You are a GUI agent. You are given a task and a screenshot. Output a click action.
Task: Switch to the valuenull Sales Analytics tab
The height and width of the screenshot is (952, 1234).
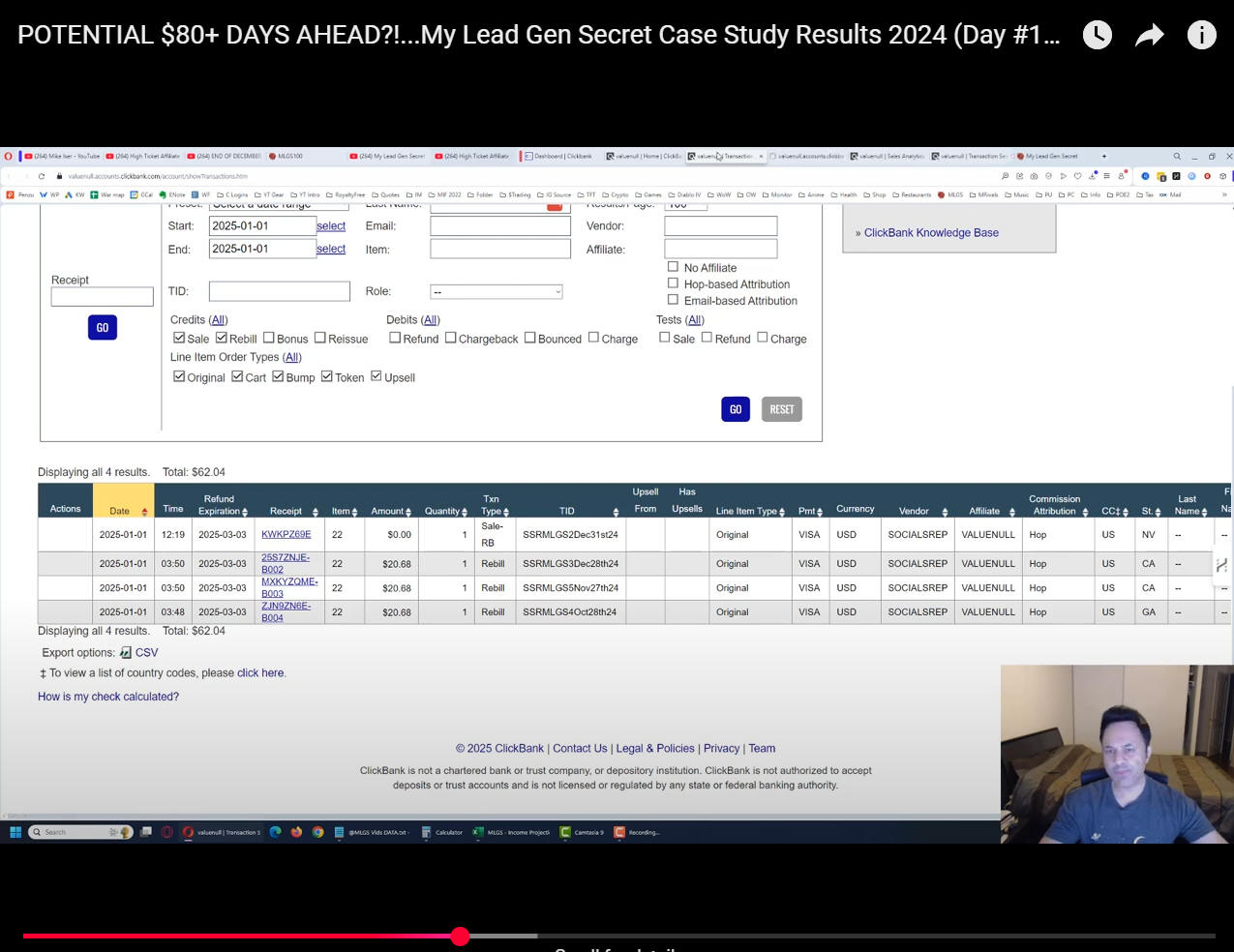point(887,156)
